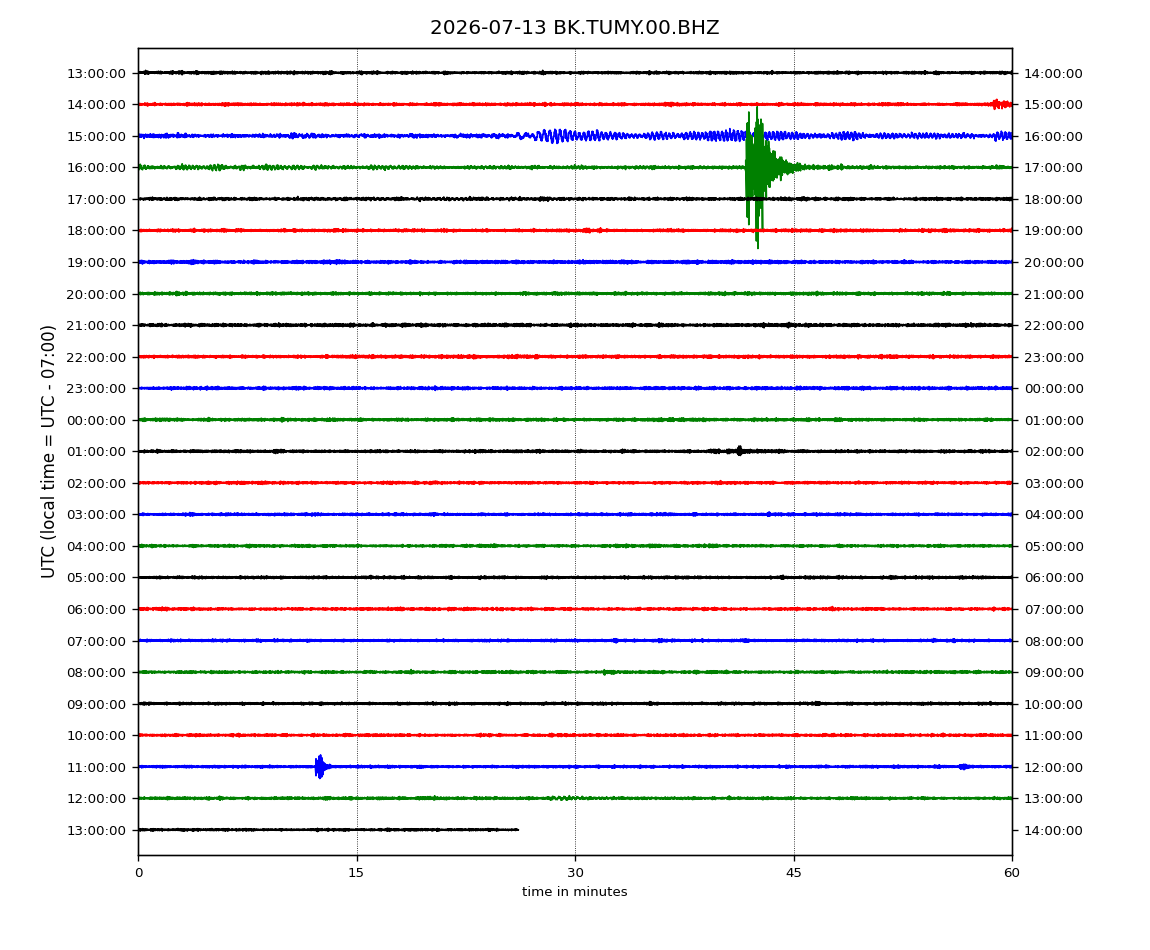Click the large green earthquake burst
This screenshot has height=950, width=1150.
[x=758, y=176]
